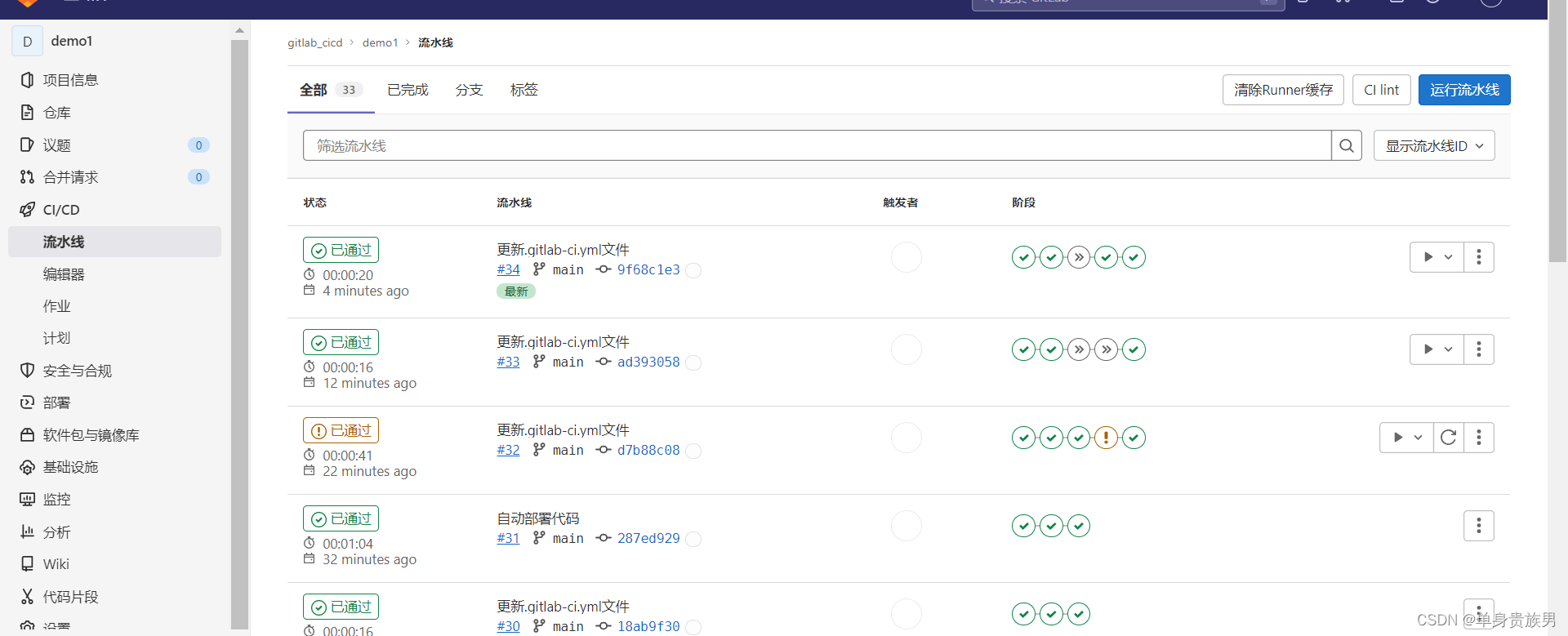Click the pipeline filter search icon
Screen dimensions: 1568x636
click(1347, 145)
